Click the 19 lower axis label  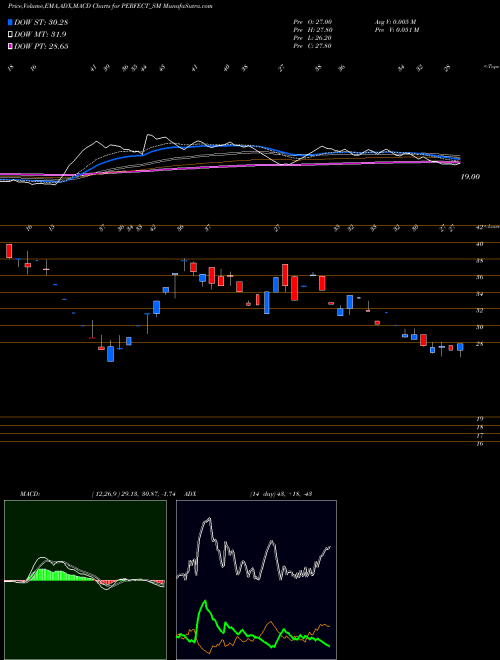479,419
